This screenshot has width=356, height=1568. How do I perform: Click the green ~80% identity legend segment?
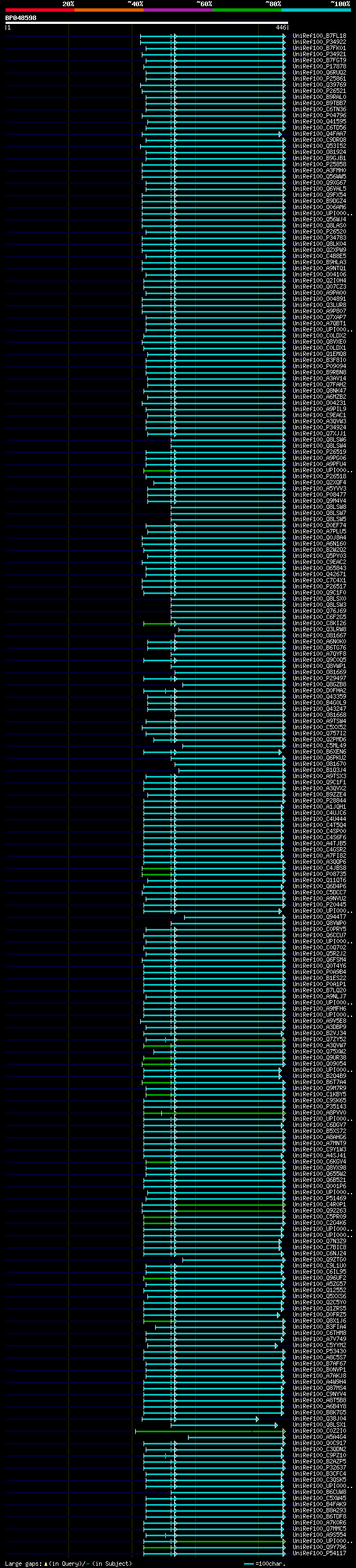247,10
